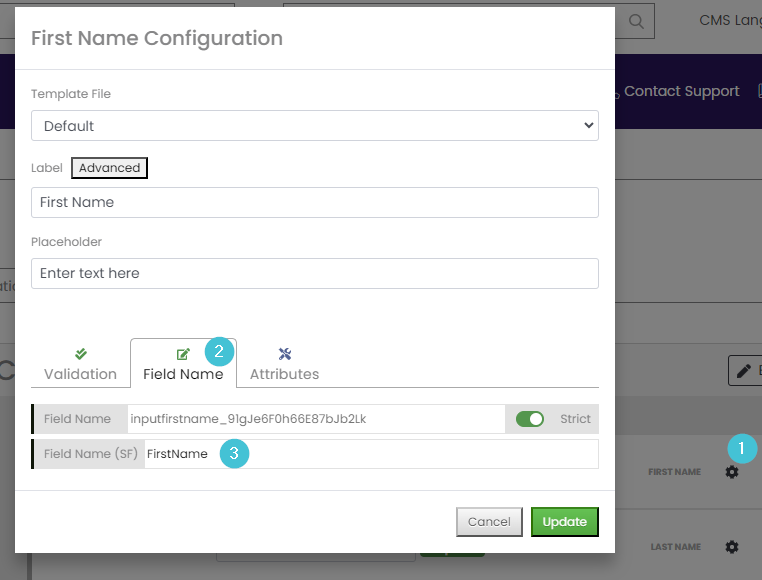This screenshot has width=762, height=580.
Task: Toggle the Strict switch off
Action: coord(530,419)
